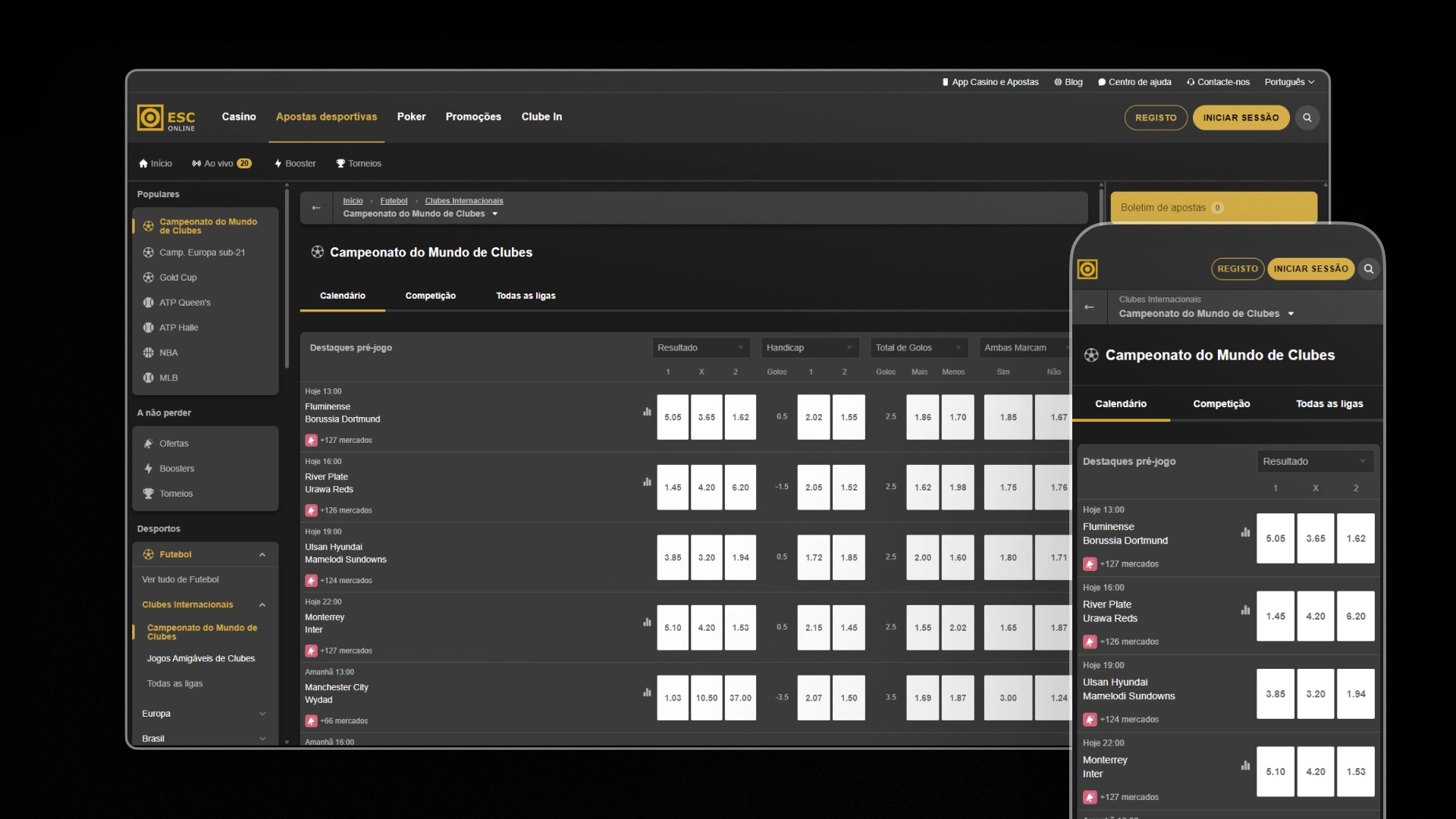Click the Torneios trophy icon in sub navigation
1456x819 pixels.
click(340, 164)
